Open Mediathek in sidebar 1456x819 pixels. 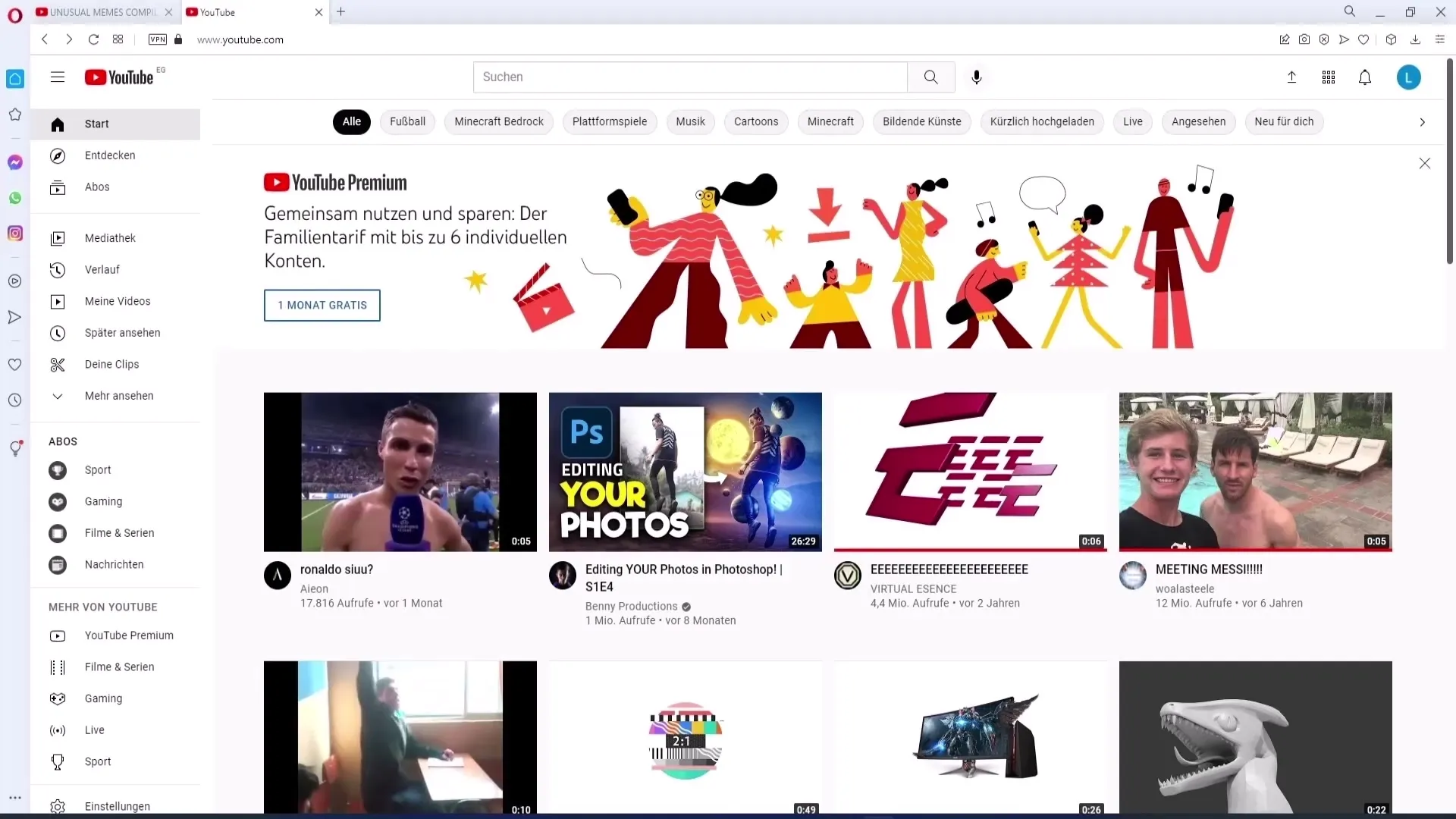click(115, 238)
